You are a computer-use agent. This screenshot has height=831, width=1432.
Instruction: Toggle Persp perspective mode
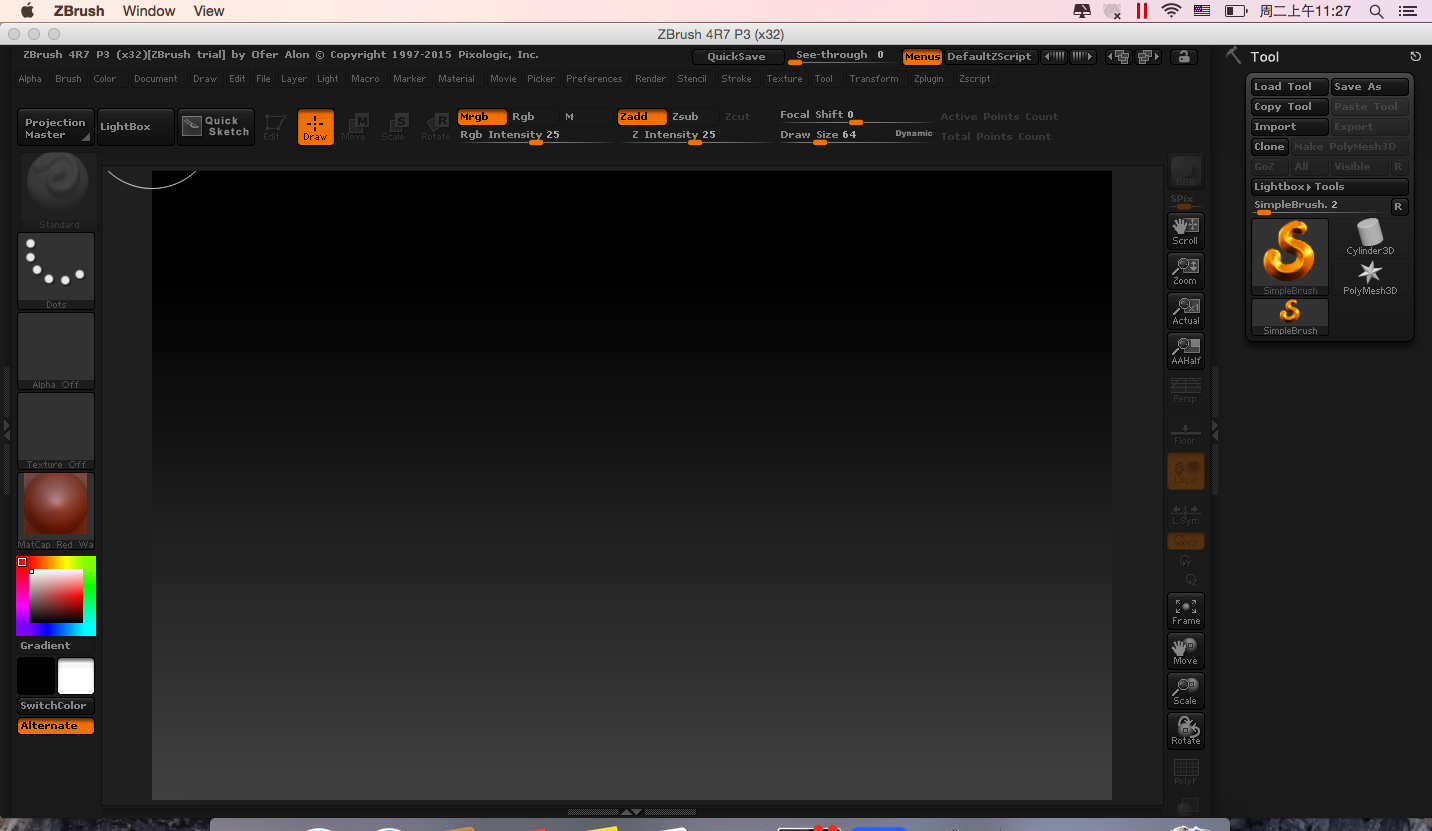point(1186,391)
